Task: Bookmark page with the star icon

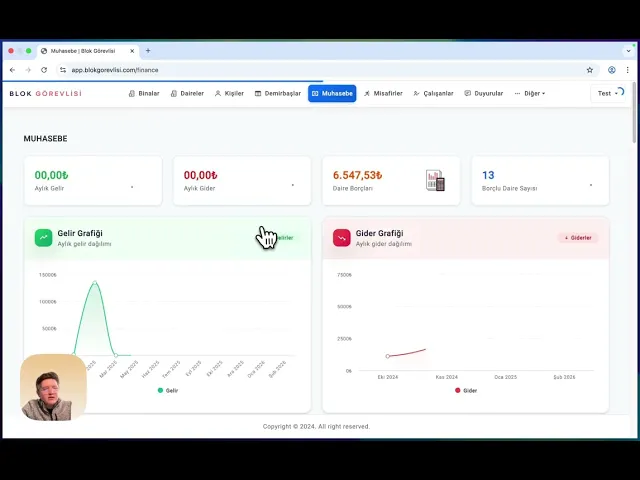Action: coord(590,70)
